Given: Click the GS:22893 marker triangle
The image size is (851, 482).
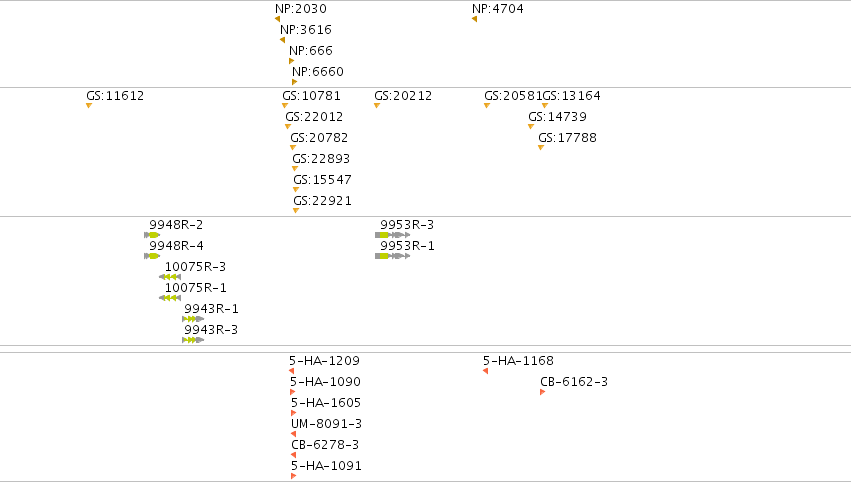Looking at the screenshot, I should [x=295, y=169].
